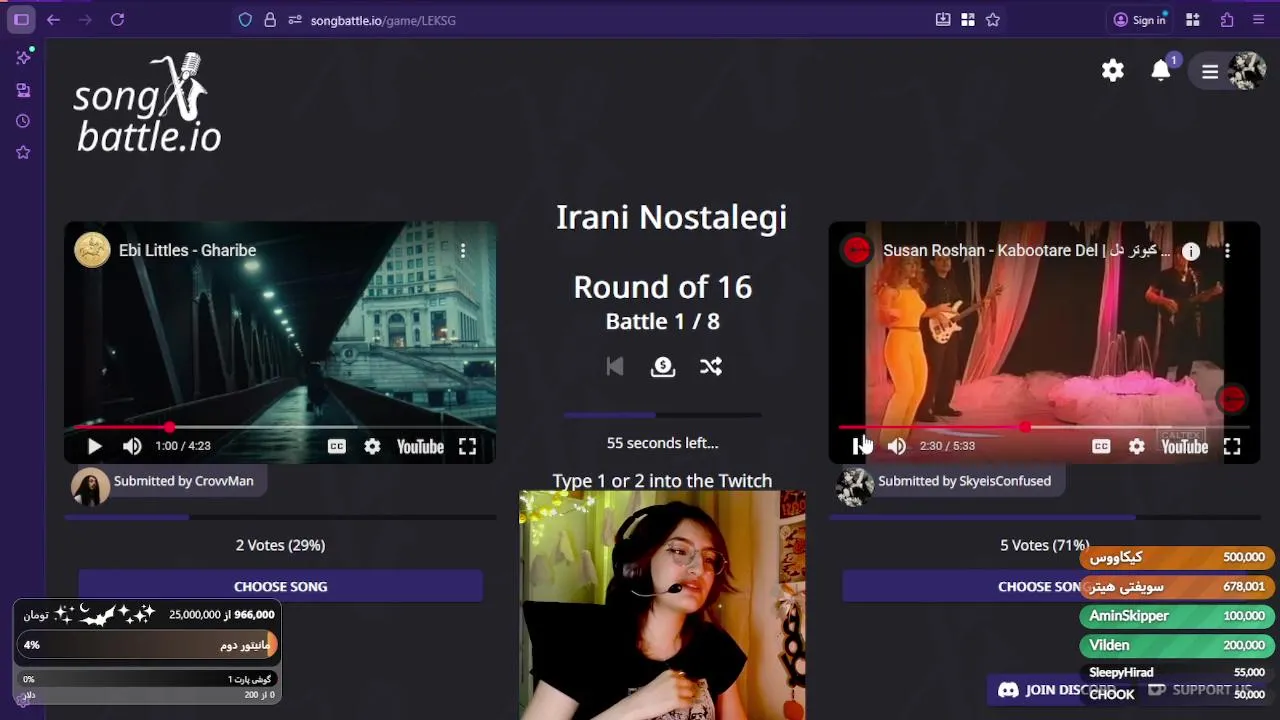Screen dimensions: 1280x720
Task: Click AminSkipper donor entry
Action: [x=1176, y=616]
